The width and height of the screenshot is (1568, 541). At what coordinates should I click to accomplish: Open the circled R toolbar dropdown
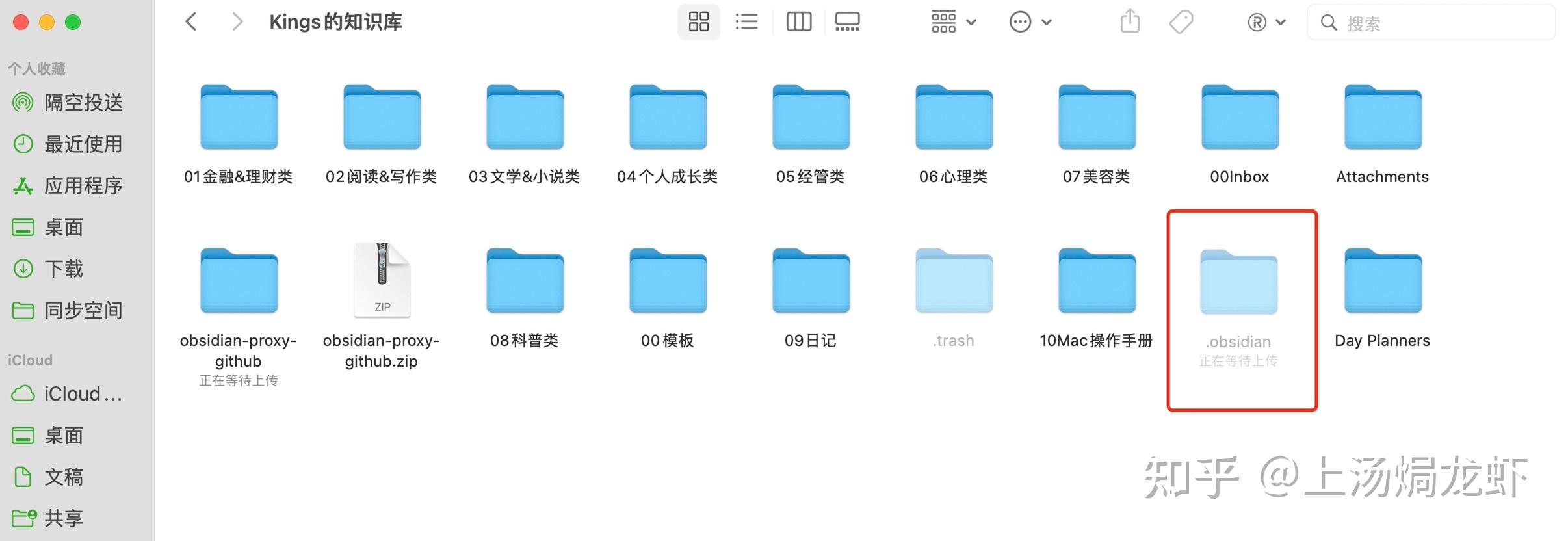click(x=1266, y=22)
